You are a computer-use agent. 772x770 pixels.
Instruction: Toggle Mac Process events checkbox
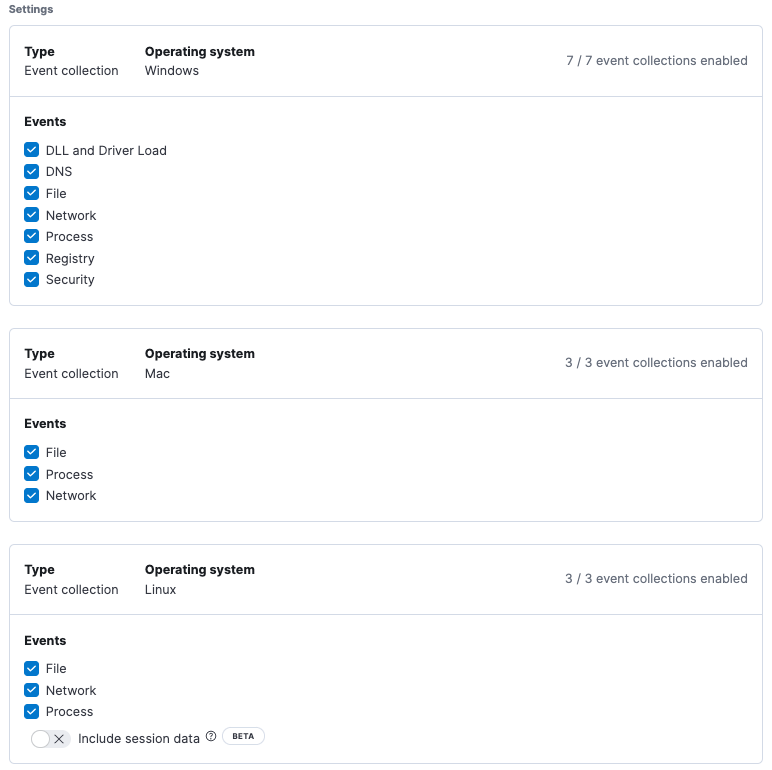[32, 474]
